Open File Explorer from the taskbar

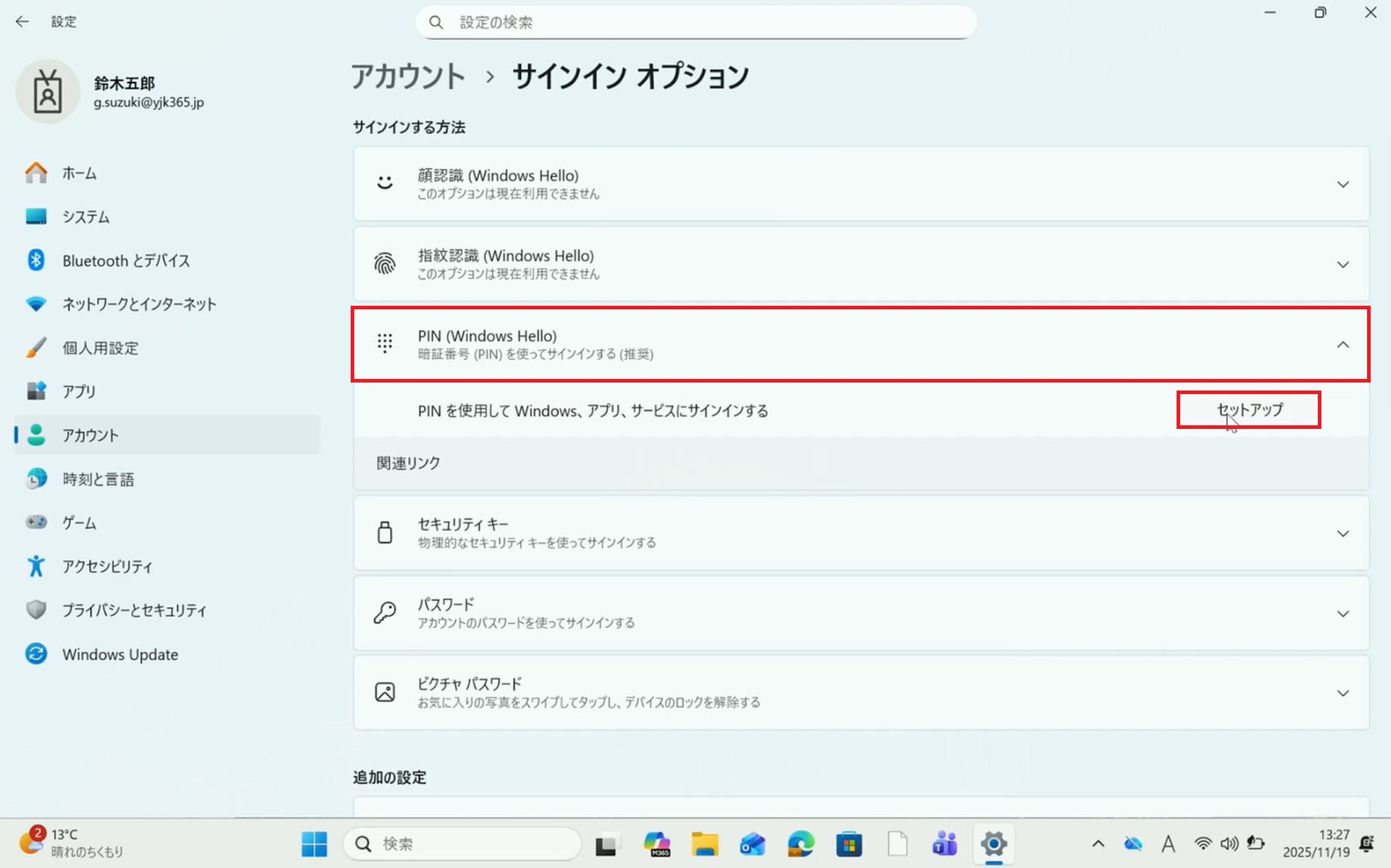(704, 844)
